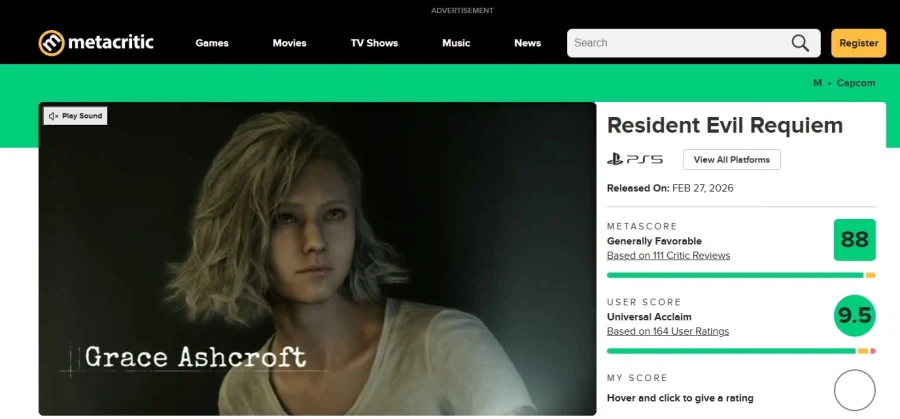Click the empty My Score circle
This screenshot has height=419, width=900.
coord(854,390)
